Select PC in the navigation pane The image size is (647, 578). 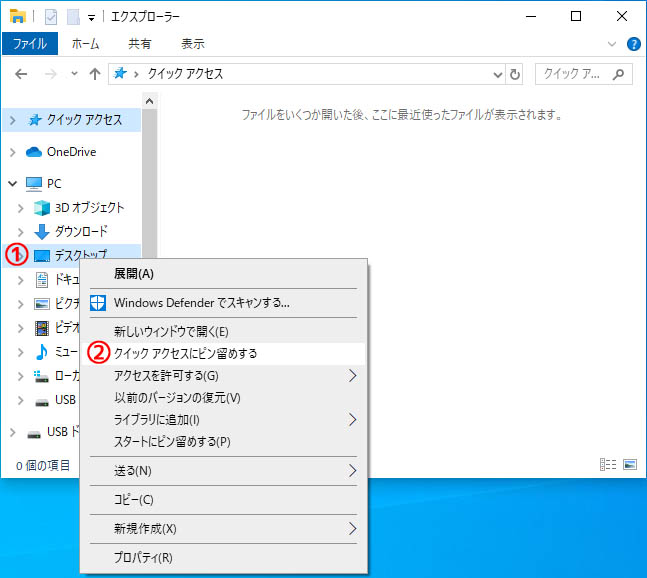pos(43,184)
